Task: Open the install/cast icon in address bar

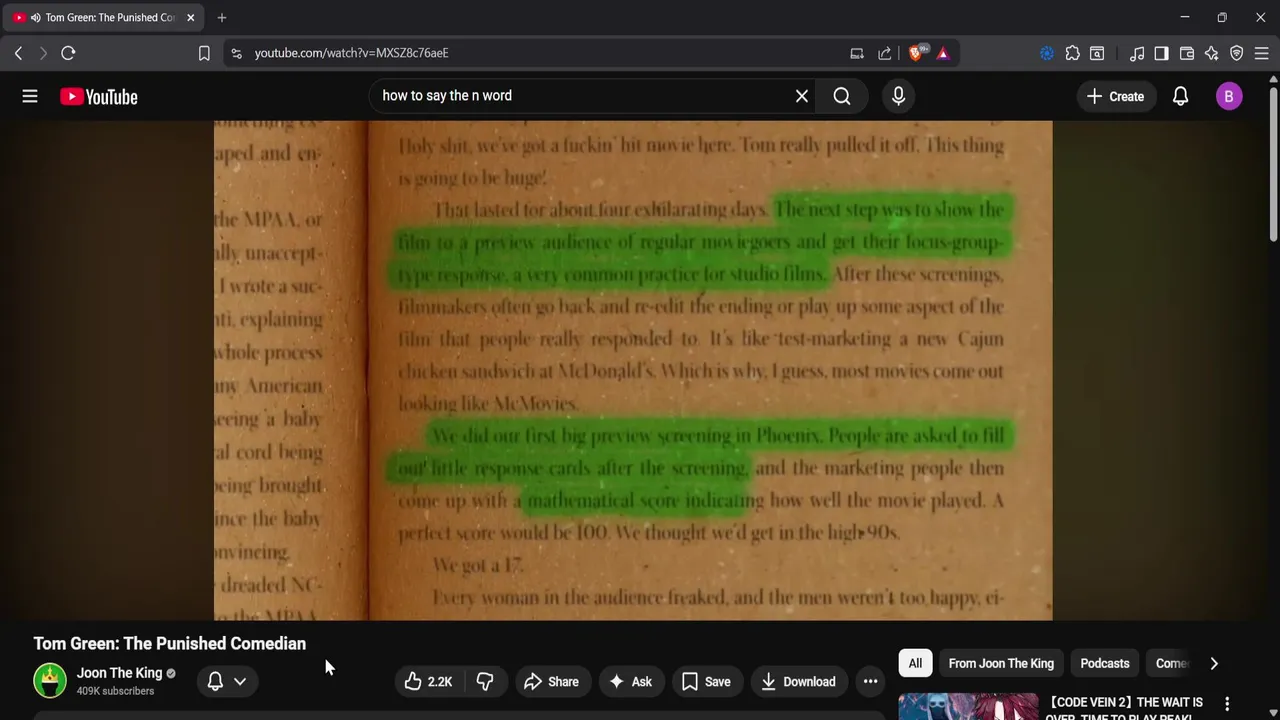Action: pyautogui.click(x=857, y=53)
